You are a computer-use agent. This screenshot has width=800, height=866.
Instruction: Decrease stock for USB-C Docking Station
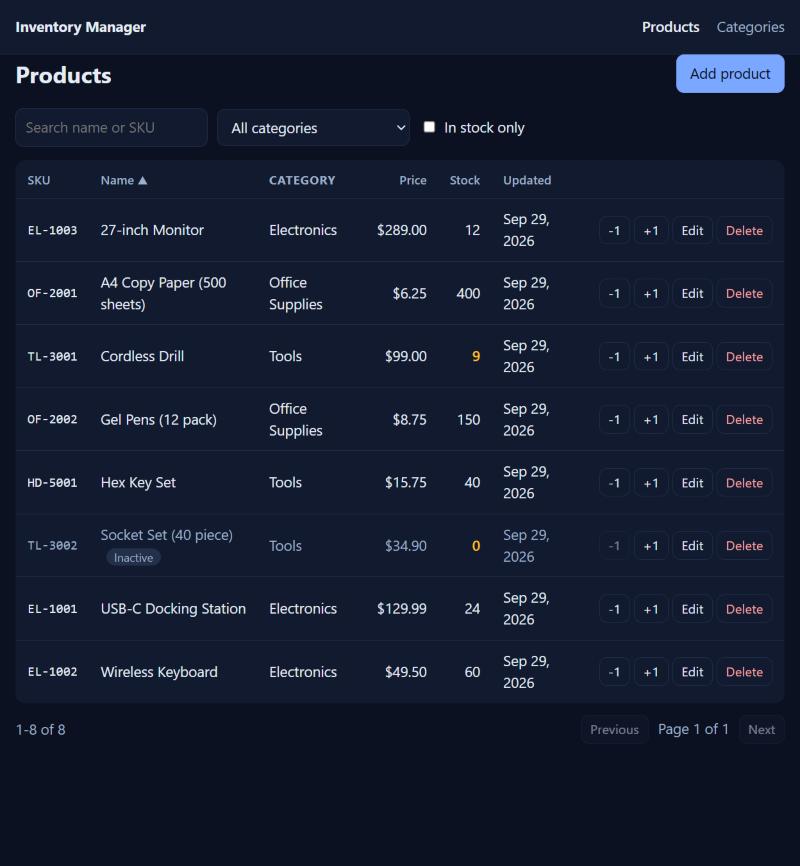[x=614, y=609]
